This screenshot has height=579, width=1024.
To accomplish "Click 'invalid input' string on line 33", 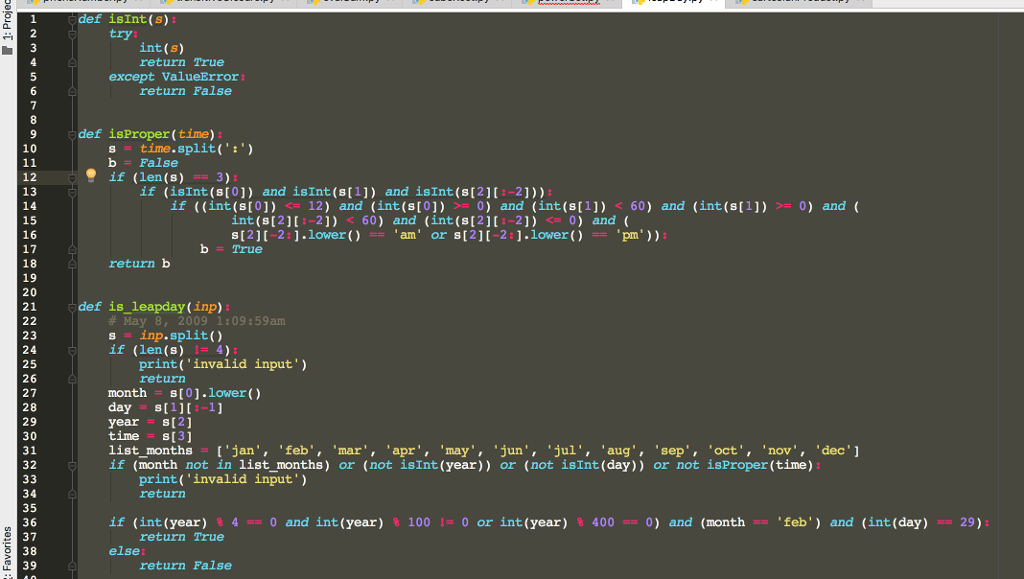I will tap(242, 479).
